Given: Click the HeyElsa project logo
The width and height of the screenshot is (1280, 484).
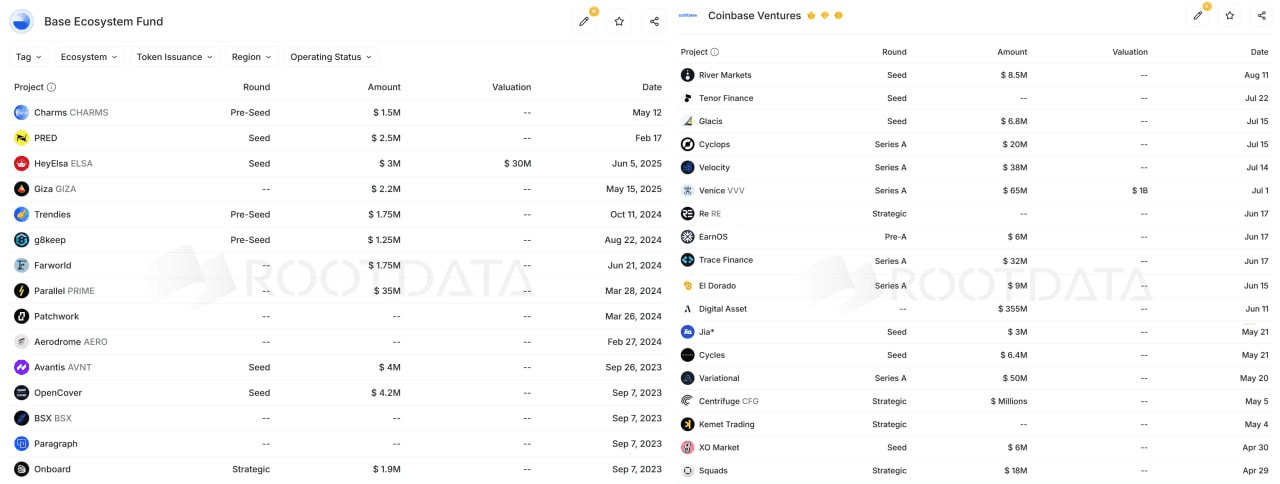Looking at the screenshot, I should [22, 163].
